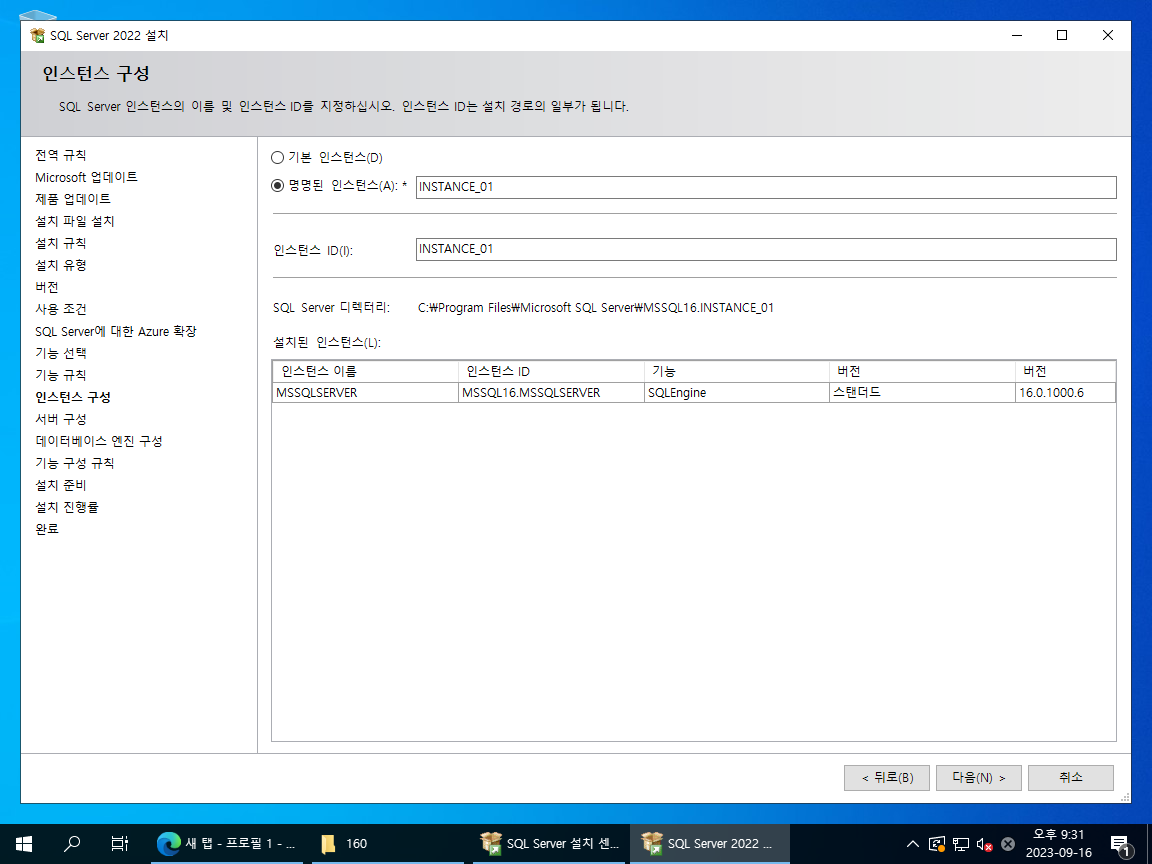Click the muted volume tray icon
Viewport: 1152px width, 864px height.
984,844
